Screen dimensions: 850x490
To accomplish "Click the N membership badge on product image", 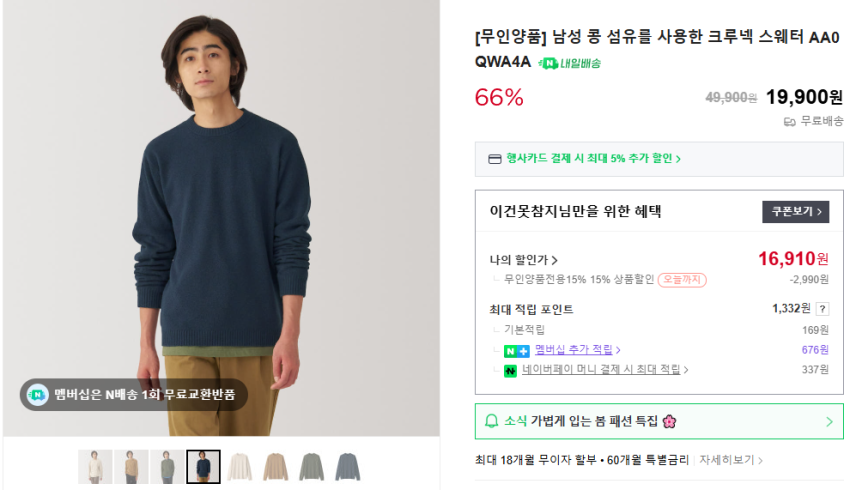I will click(x=37, y=394).
